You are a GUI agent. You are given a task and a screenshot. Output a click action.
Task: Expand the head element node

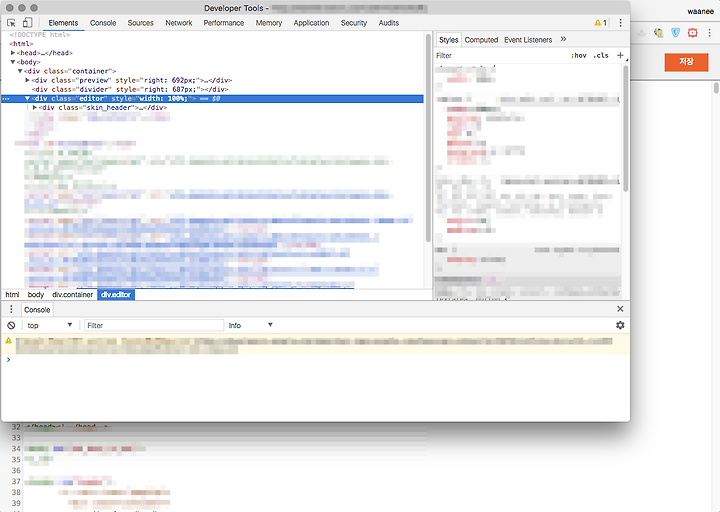click(x=13, y=53)
